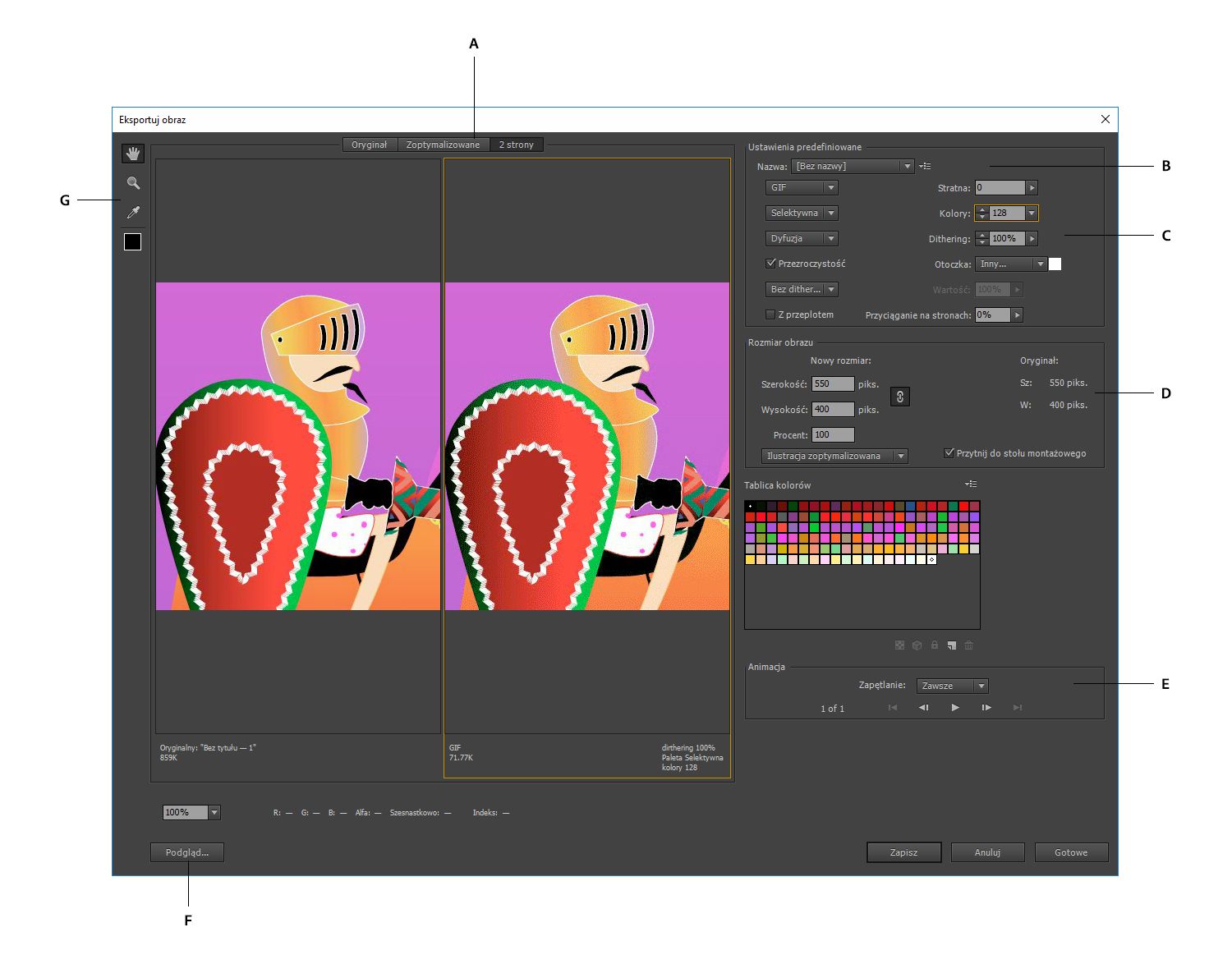Open the Stratna slider arrow
The width and height of the screenshot is (1232, 964).
click(1032, 188)
